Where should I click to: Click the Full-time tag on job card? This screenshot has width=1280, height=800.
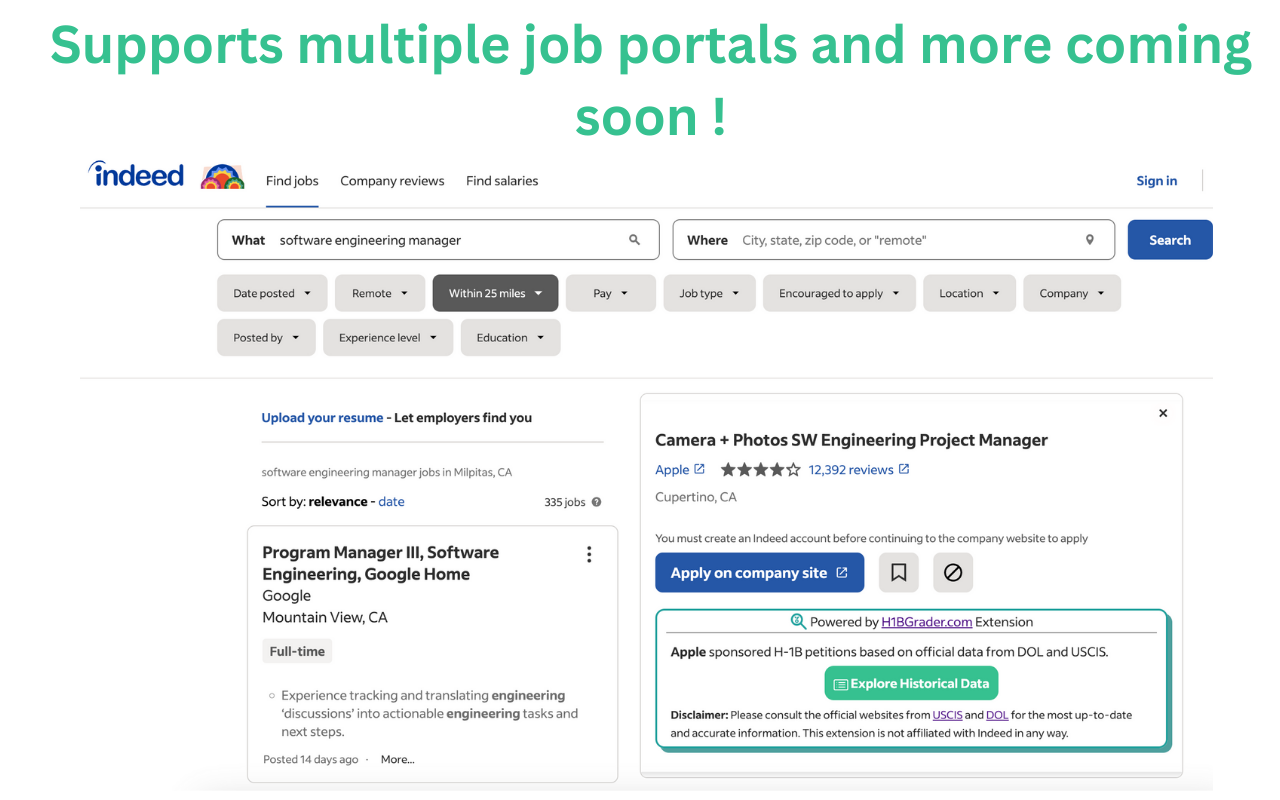tap(297, 651)
